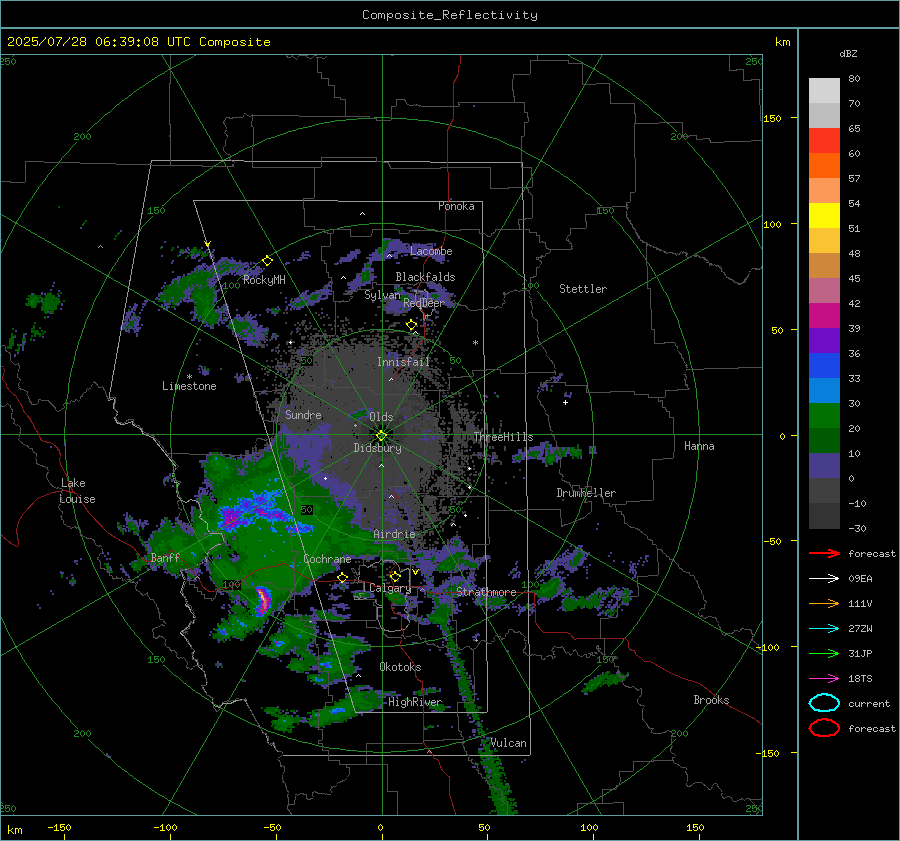Click the Composite_Reflectivity title text
The image size is (900, 841).
point(450,15)
